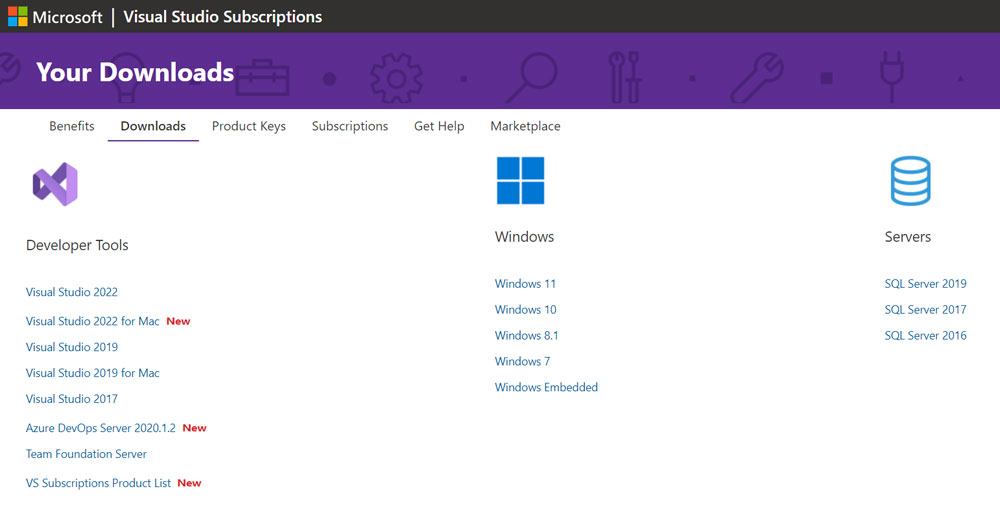The image size is (1000, 523).
Task: Open the SQL Server 2019 link
Action: (925, 284)
